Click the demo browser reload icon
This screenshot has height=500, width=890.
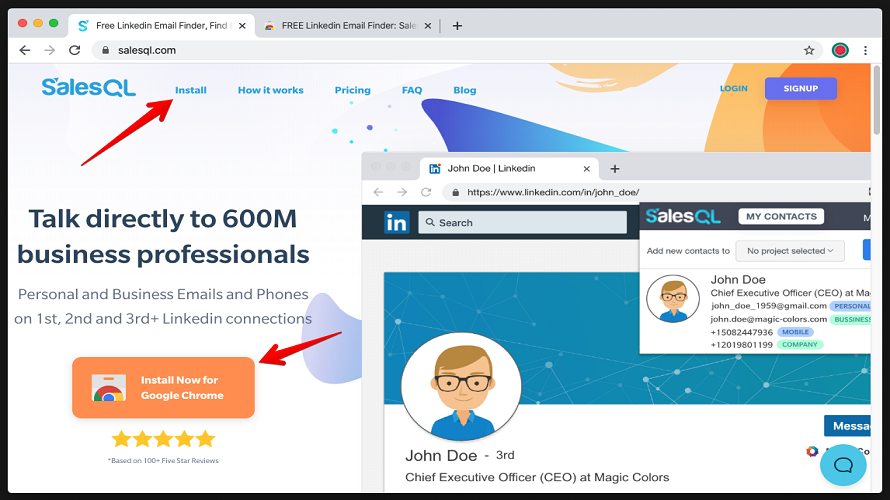coord(426,192)
